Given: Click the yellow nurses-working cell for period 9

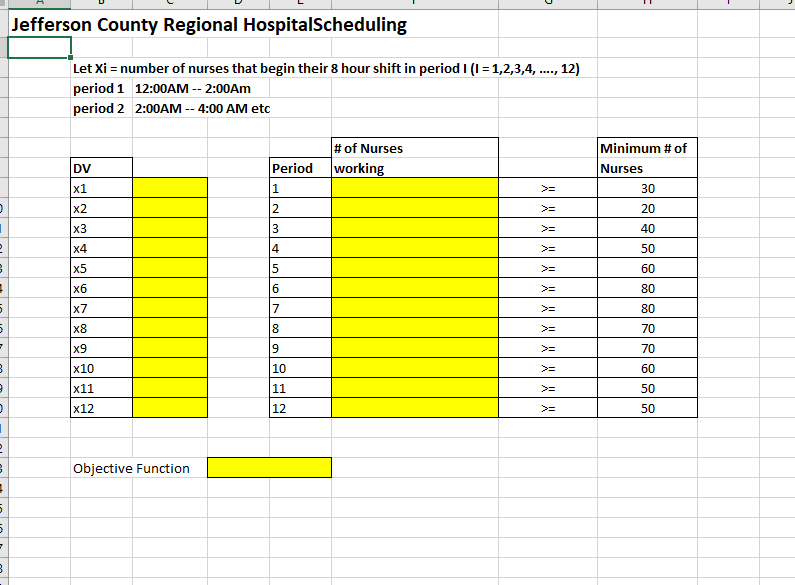Looking at the screenshot, I should [415, 348].
